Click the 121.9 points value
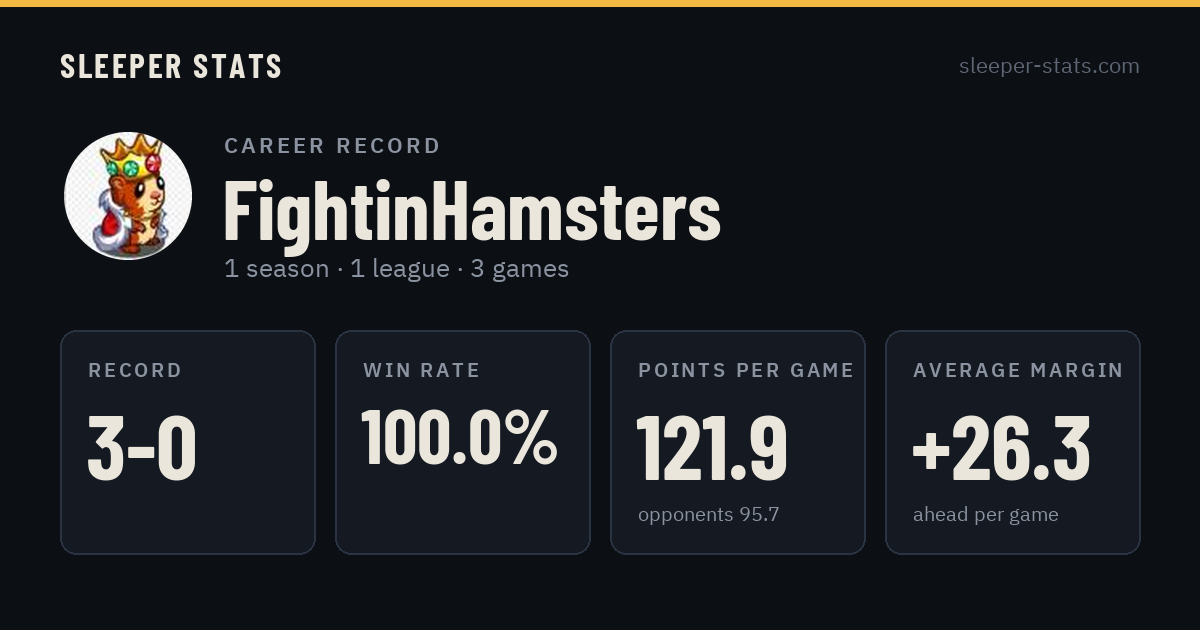The image size is (1200, 630). 712,448
